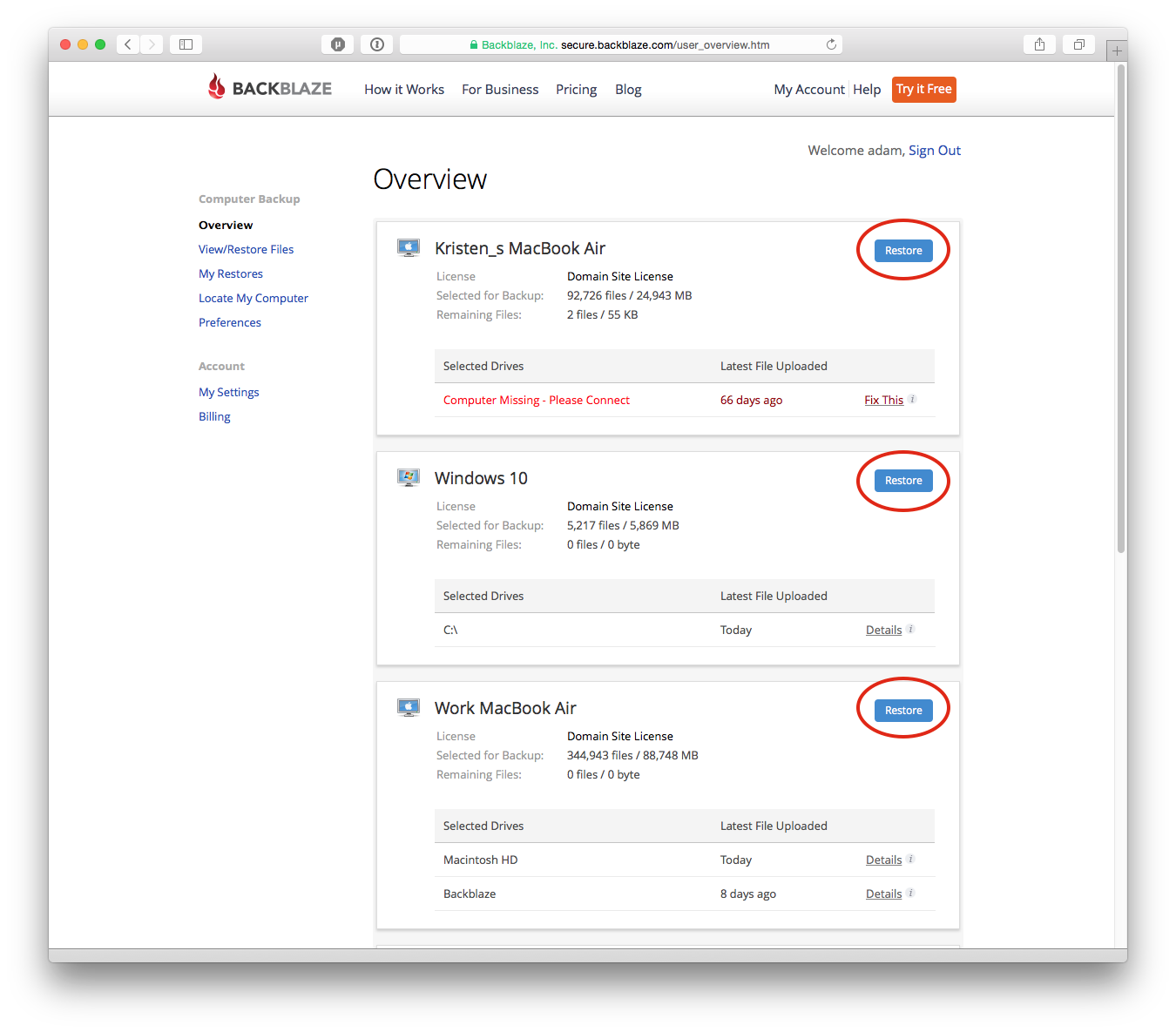Viewport: 1176px width, 1032px height.
Task: Click '92,726 files / 24,943 MB' value
Action: click(629, 295)
